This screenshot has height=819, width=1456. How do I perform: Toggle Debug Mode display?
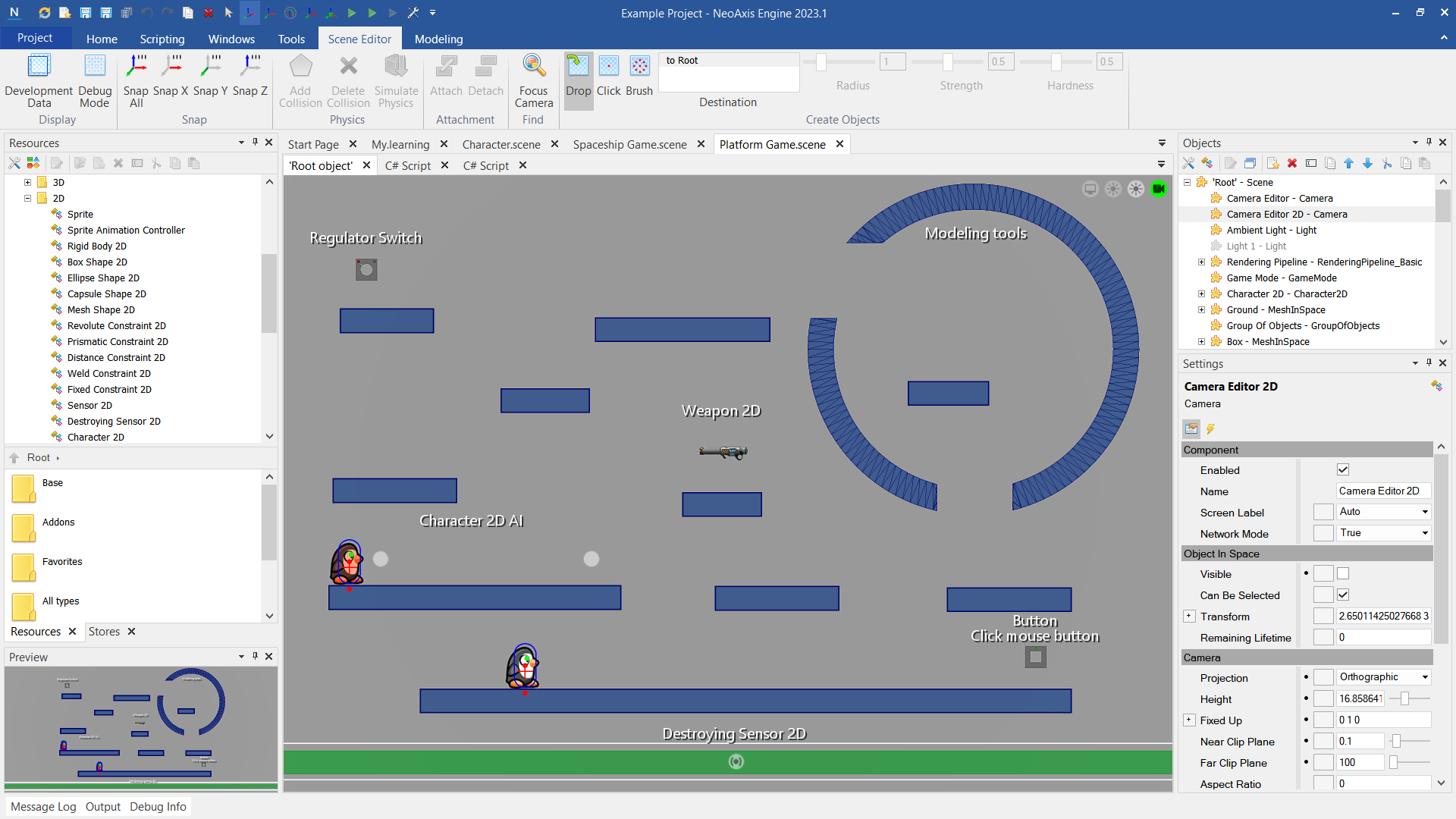pos(95,81)
